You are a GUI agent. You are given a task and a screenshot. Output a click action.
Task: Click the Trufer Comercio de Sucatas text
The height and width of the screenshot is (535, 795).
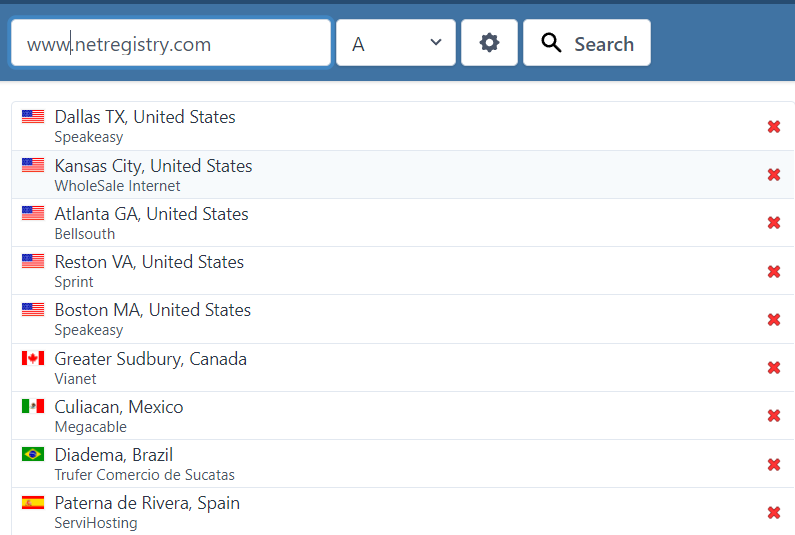144,475
